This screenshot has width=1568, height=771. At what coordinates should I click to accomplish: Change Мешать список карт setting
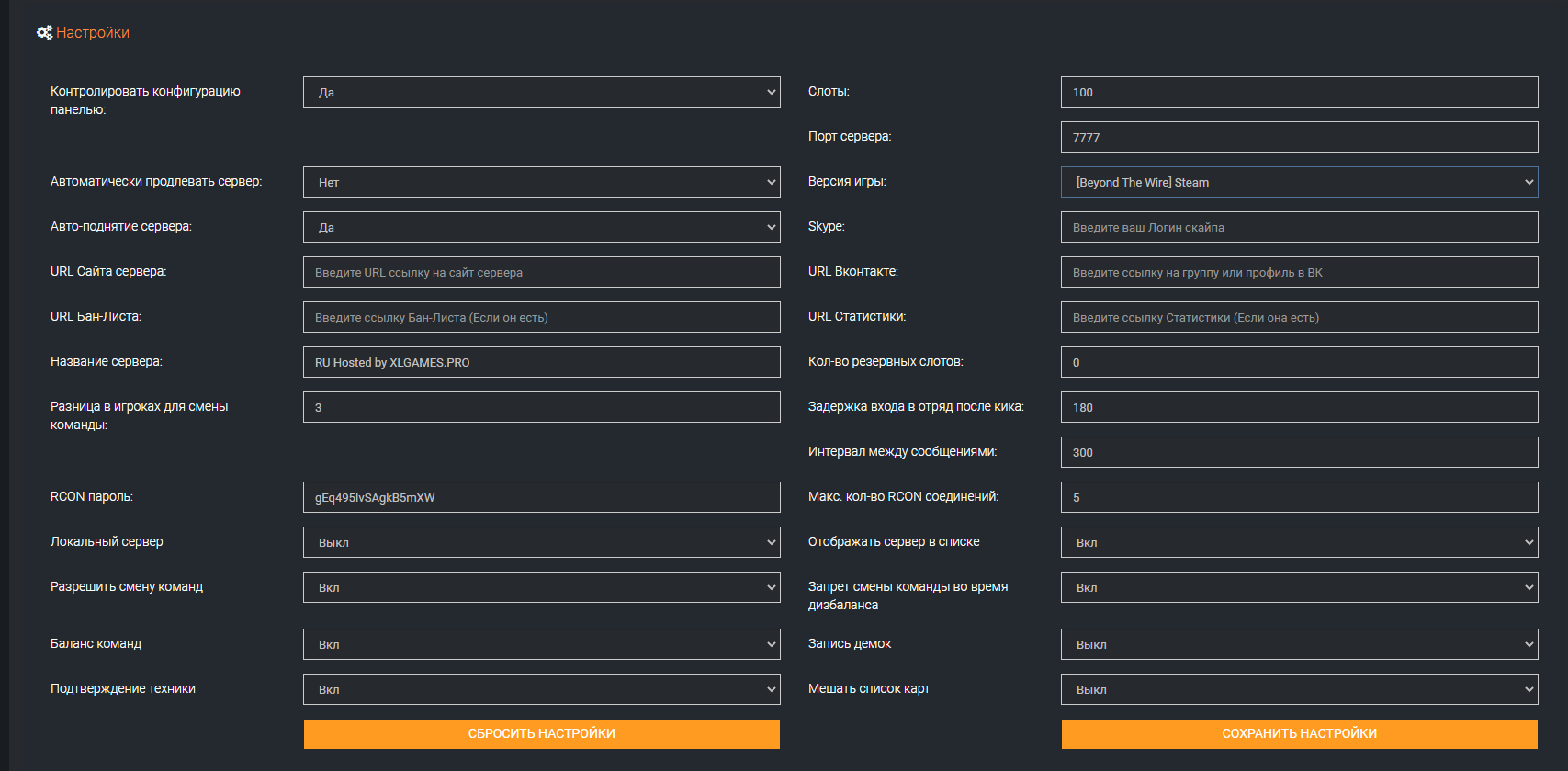coord(1299,689)
